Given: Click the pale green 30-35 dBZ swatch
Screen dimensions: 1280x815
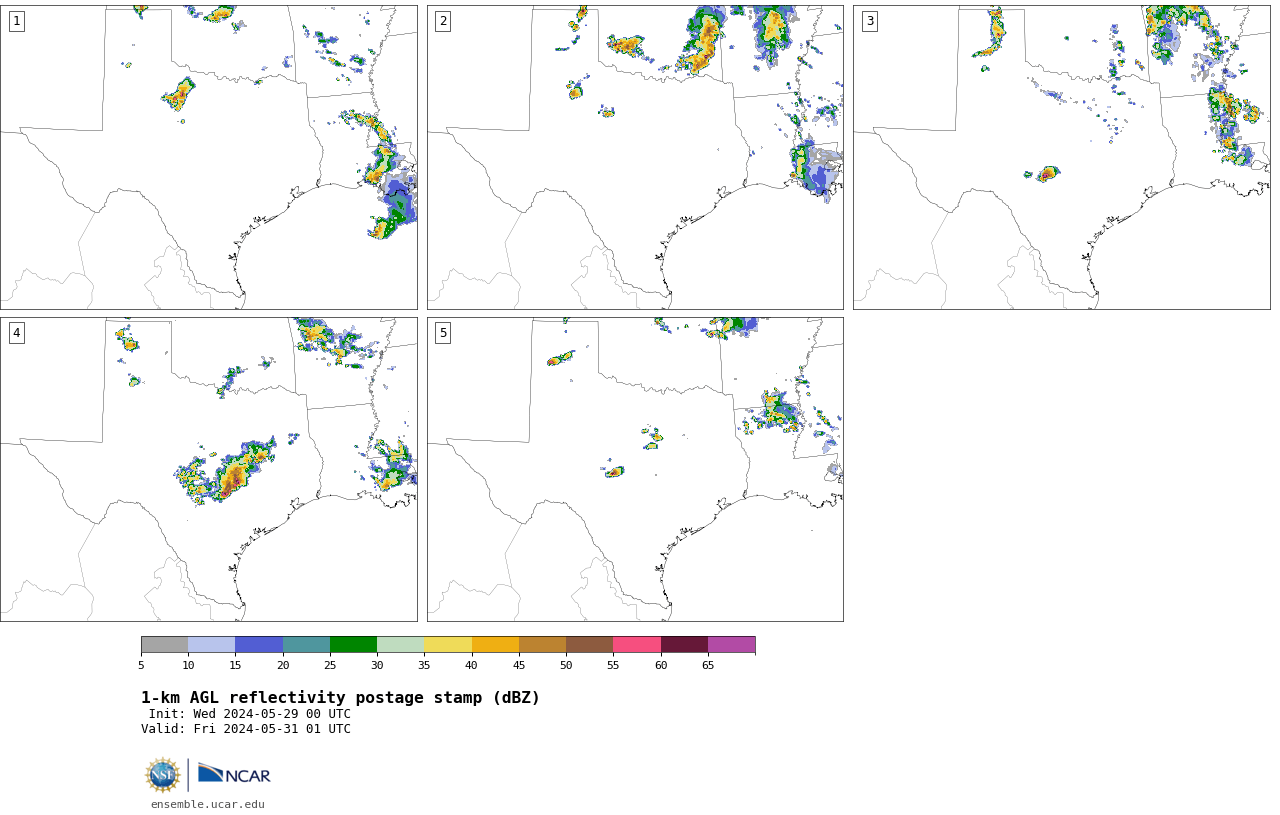Looking at the screenshot, I should (400, 644).
